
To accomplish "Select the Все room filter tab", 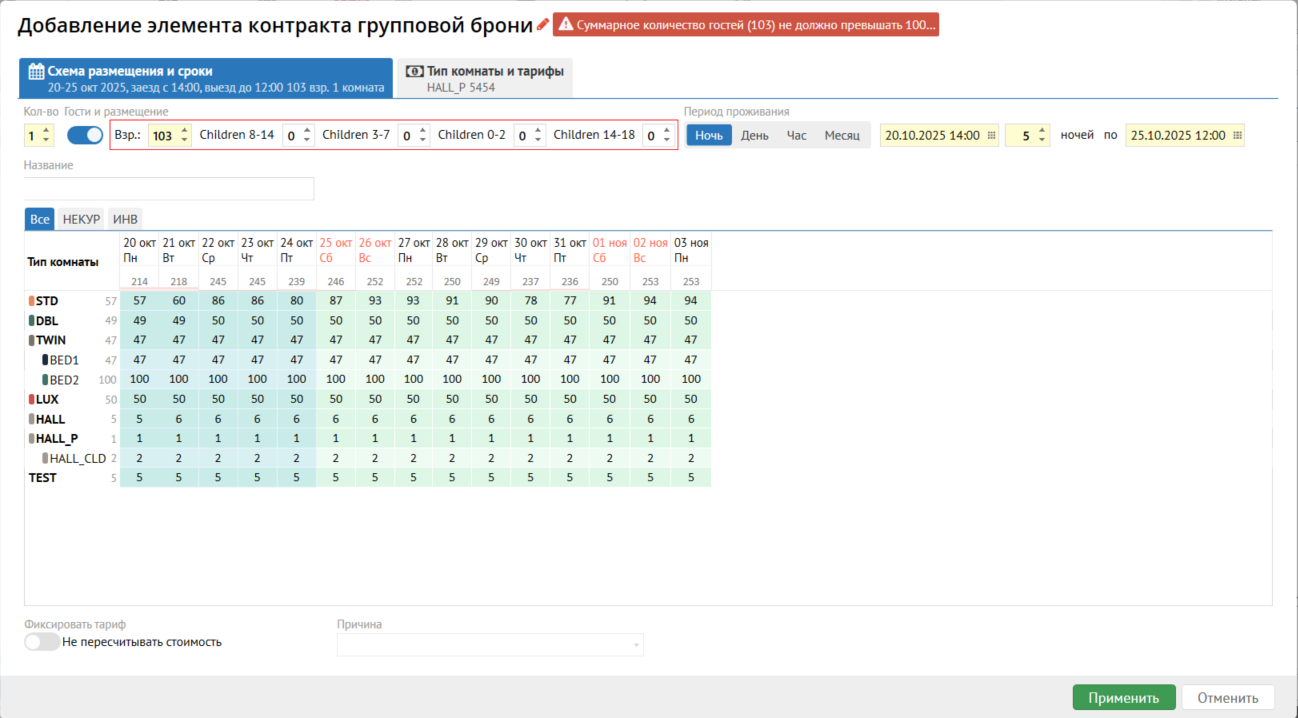I will coord(39,219).
